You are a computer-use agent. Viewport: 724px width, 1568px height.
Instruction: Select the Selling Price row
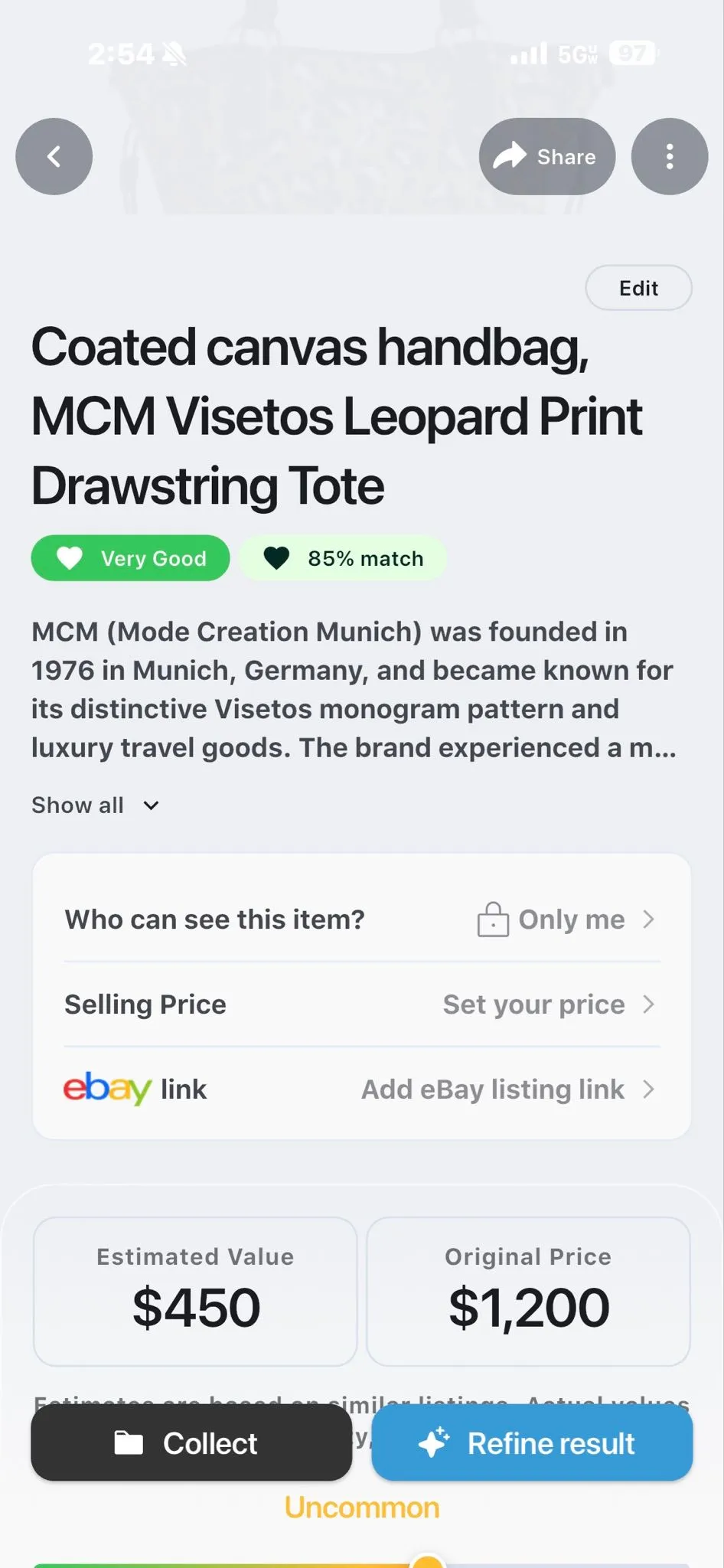(x=362, y=1004)
